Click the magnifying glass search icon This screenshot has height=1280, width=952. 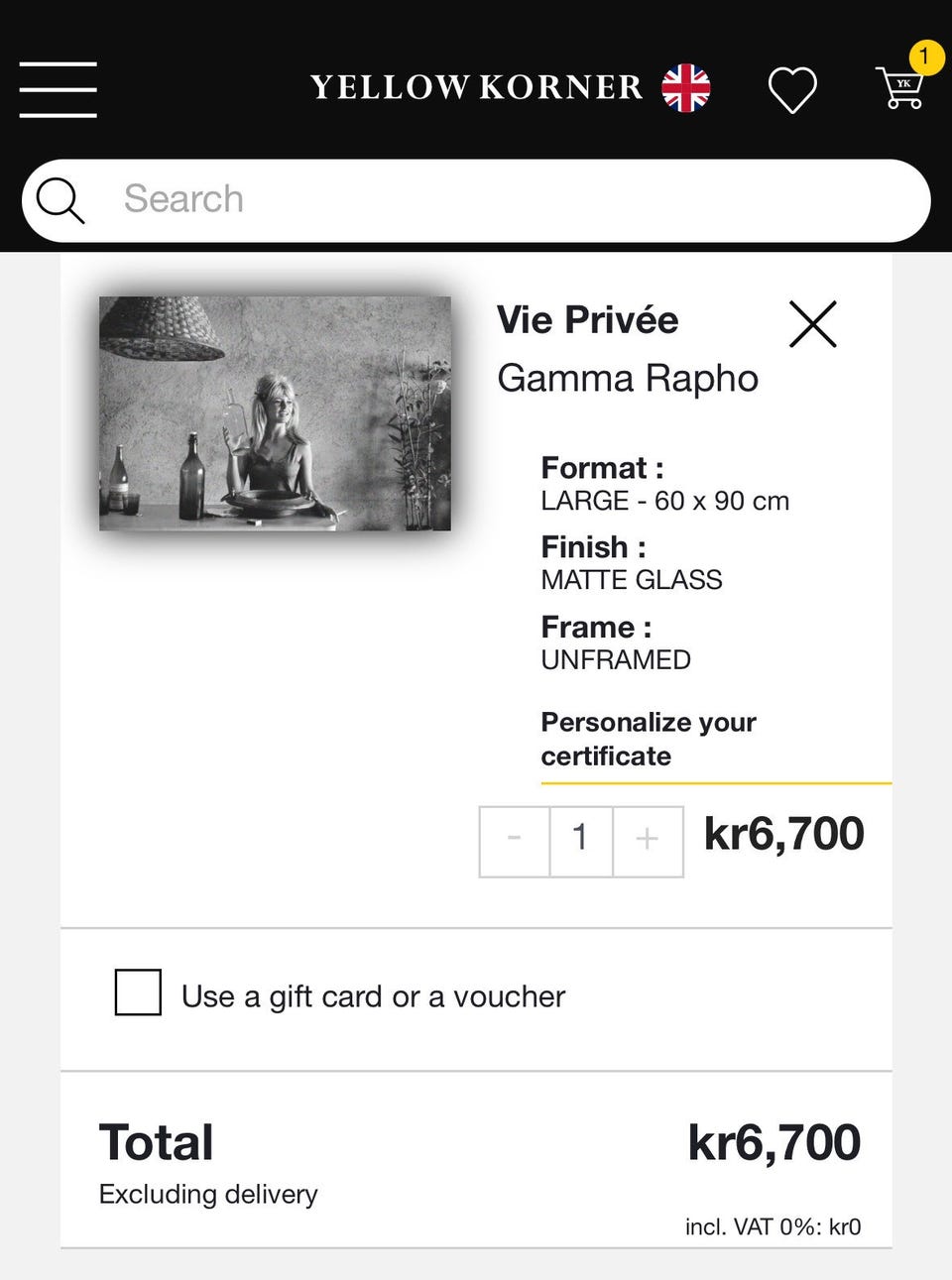pyautogui.click(x=60, y=200)
